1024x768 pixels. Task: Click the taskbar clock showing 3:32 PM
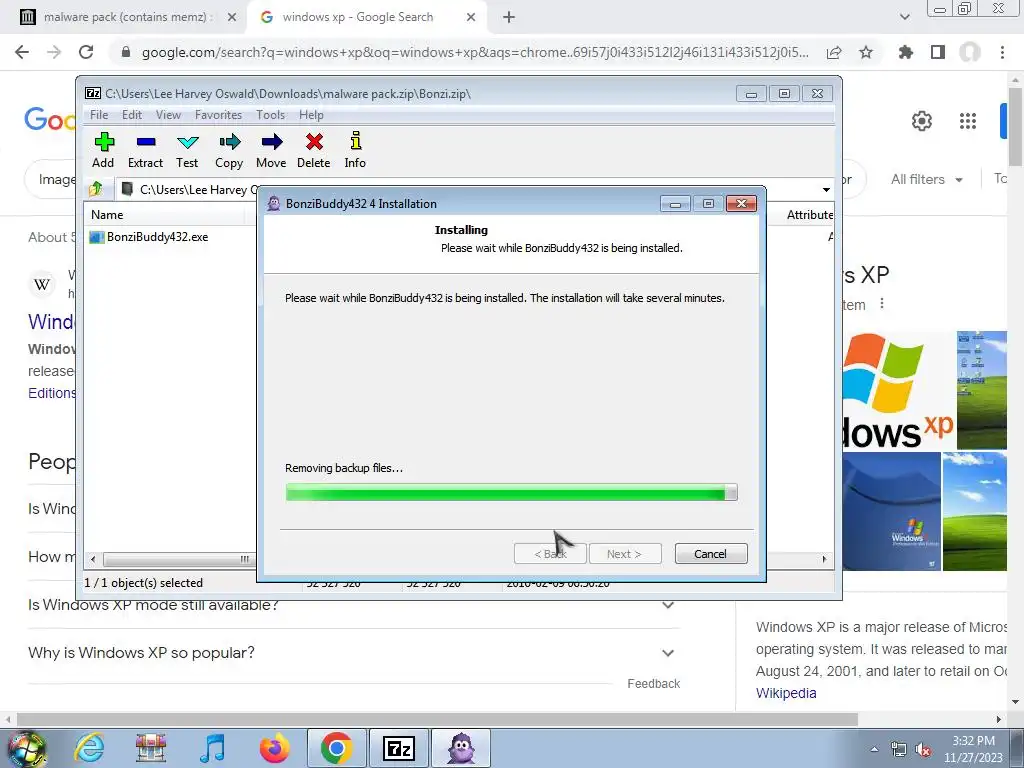tap(972, 749)
